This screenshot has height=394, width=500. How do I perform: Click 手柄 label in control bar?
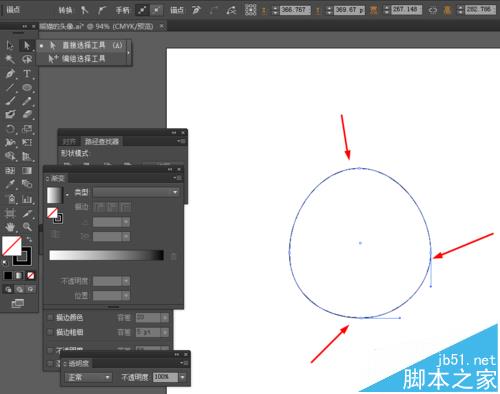[x=122, y=10]
